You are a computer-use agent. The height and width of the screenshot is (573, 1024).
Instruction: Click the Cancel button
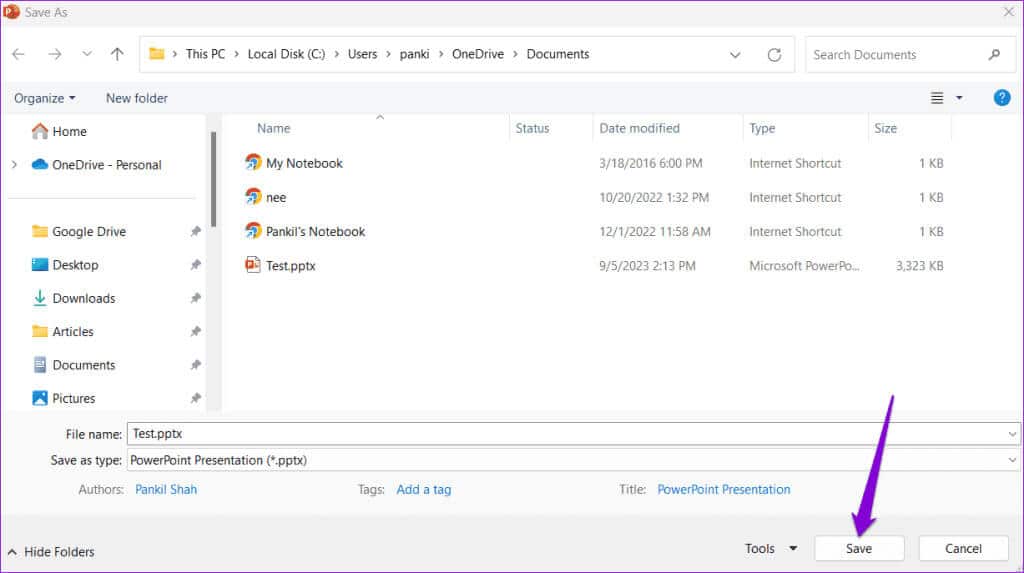click(963, 549)
